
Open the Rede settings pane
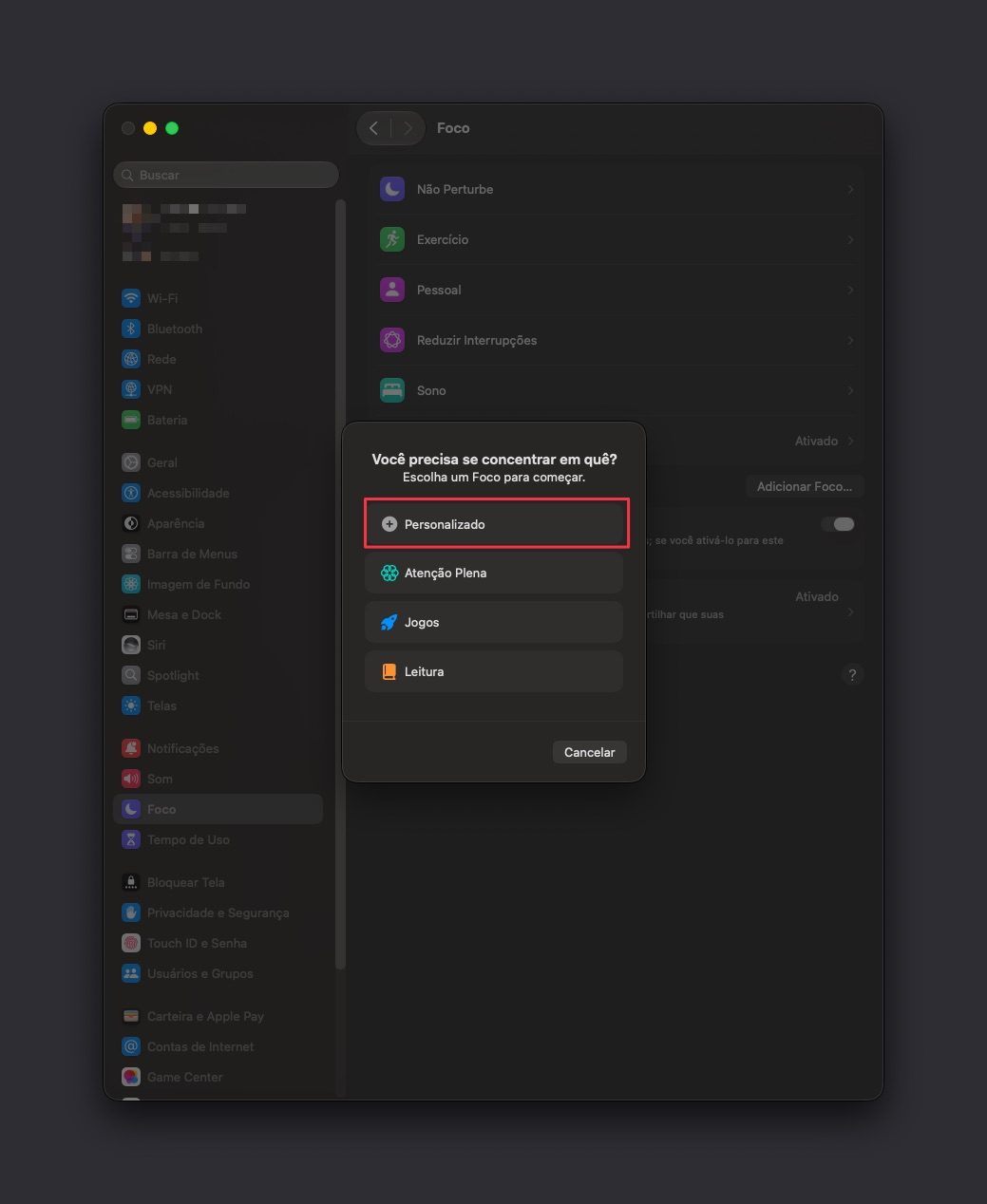point(218,359)
